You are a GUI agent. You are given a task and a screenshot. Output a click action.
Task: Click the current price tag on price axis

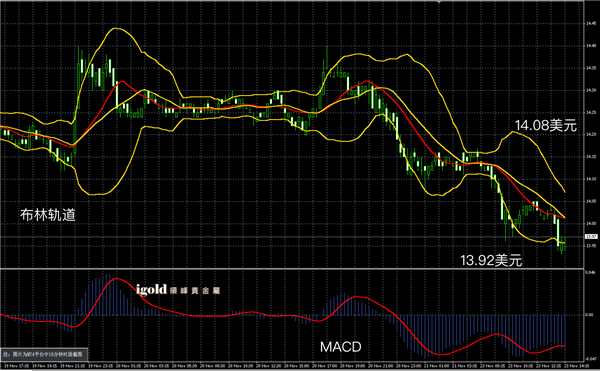pos(591,237)
